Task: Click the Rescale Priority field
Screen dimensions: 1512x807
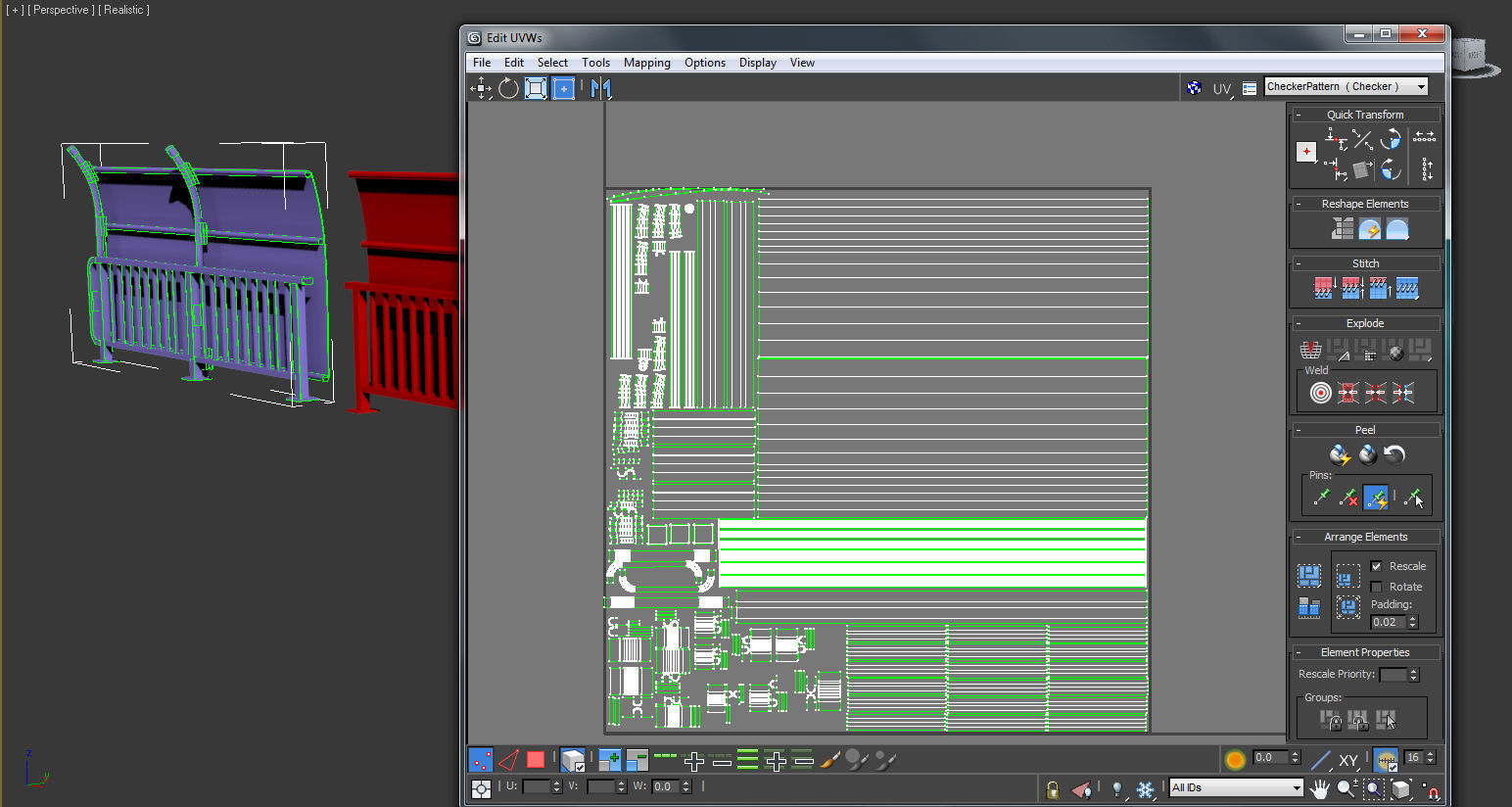Action: [1394, 674]
